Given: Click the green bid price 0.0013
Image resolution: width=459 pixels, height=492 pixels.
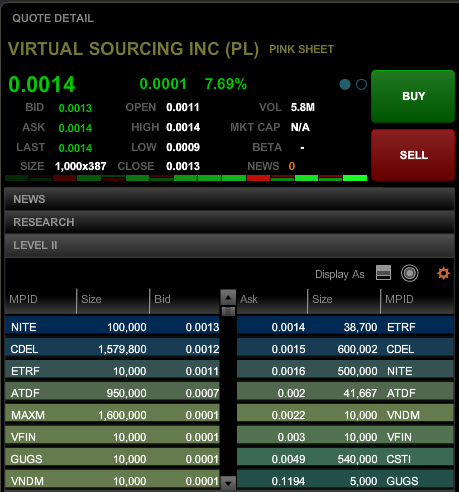Looking at the screenshot, I should pyautogui.click(x=75, y=108).
